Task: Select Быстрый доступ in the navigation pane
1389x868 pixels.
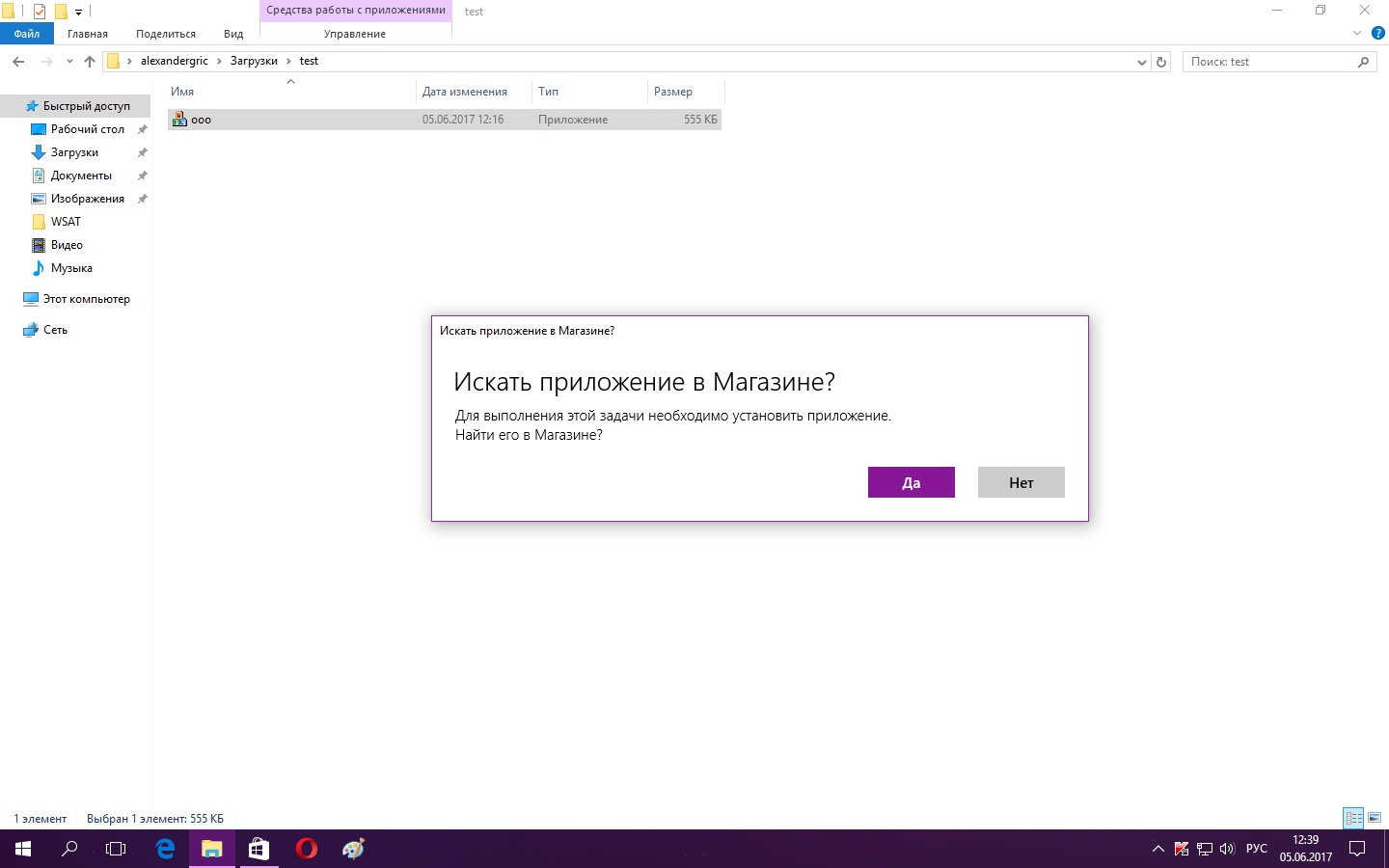Action: [x=86, y=106]
